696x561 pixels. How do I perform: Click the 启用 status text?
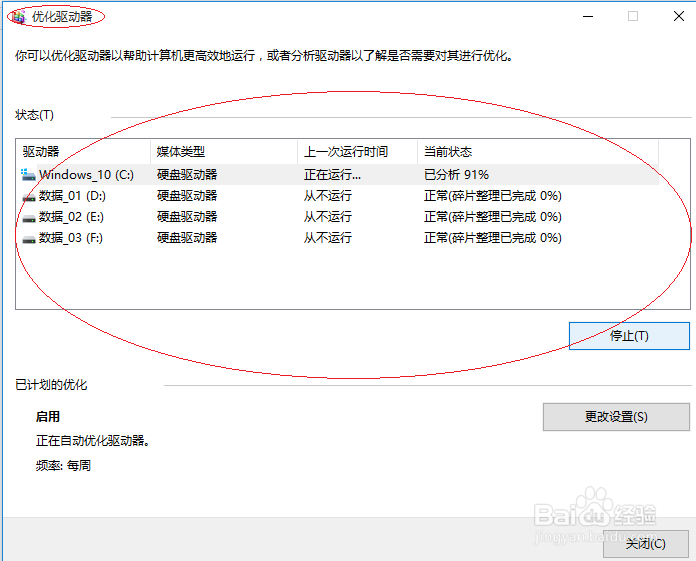point(47,417)
